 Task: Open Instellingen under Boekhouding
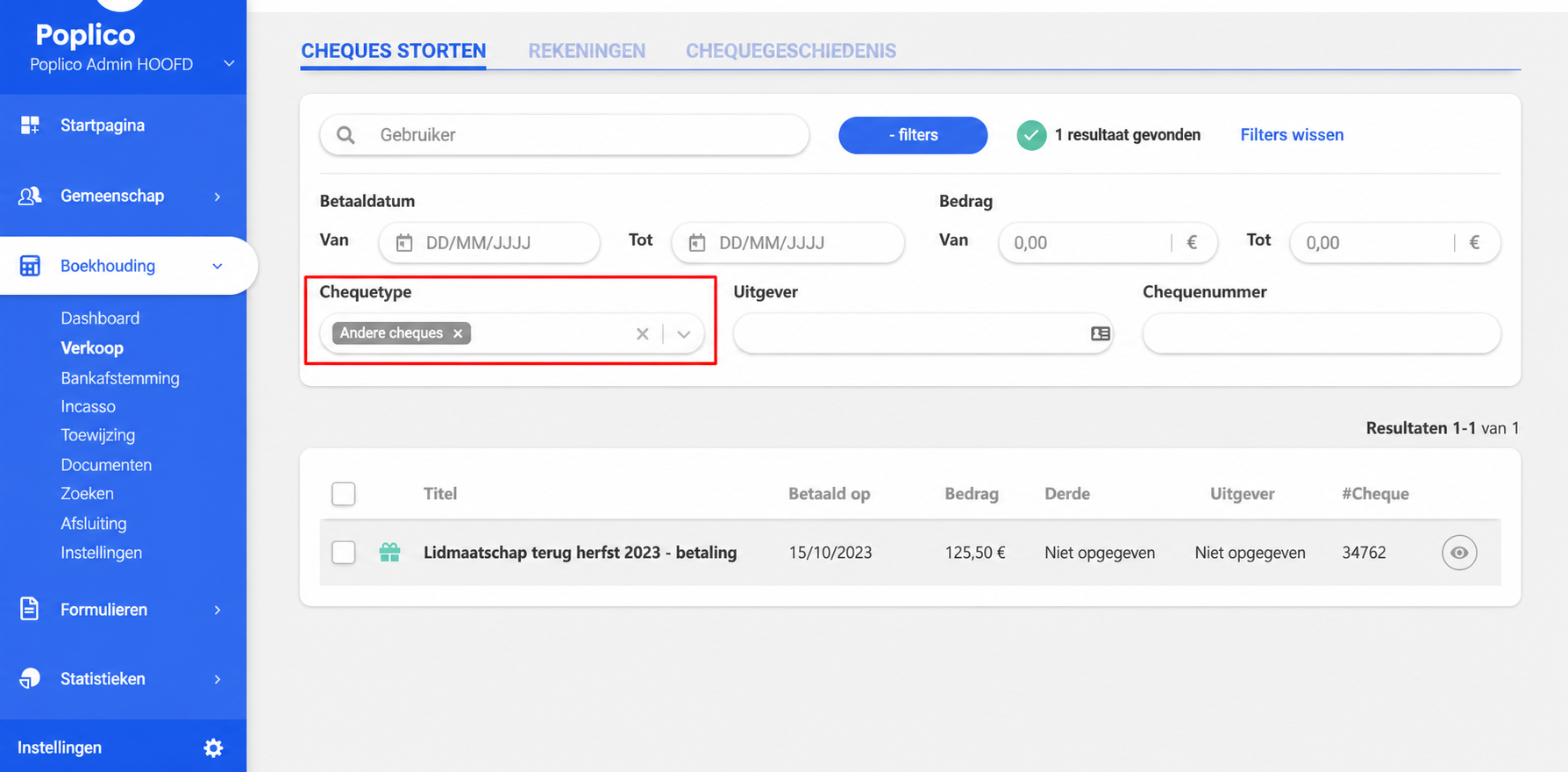pyautogui.click(x=101, y=553)
